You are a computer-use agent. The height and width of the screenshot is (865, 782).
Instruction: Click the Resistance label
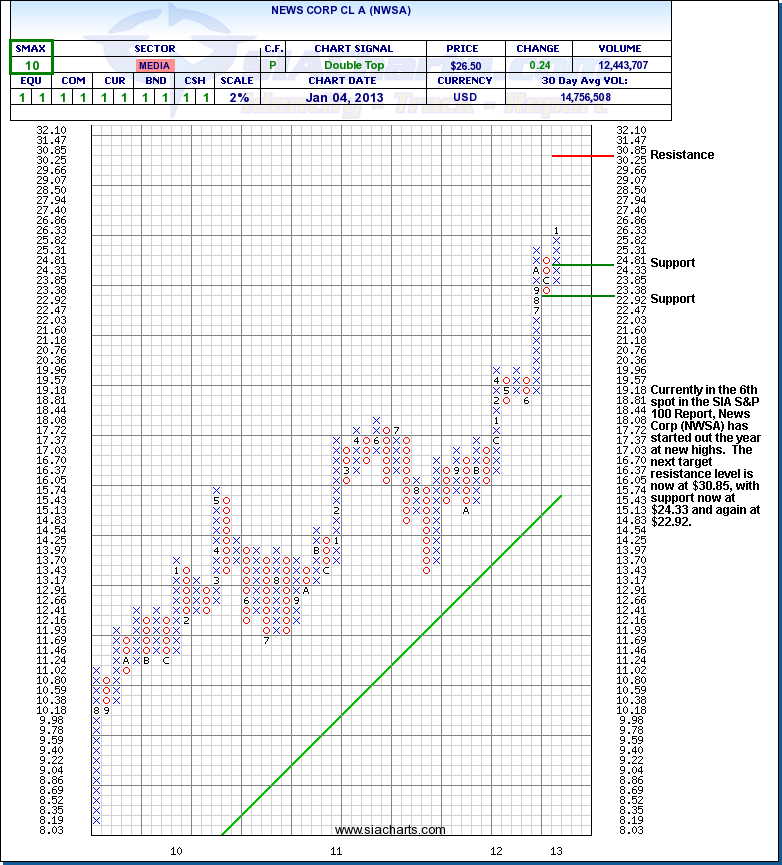[682, 155]
